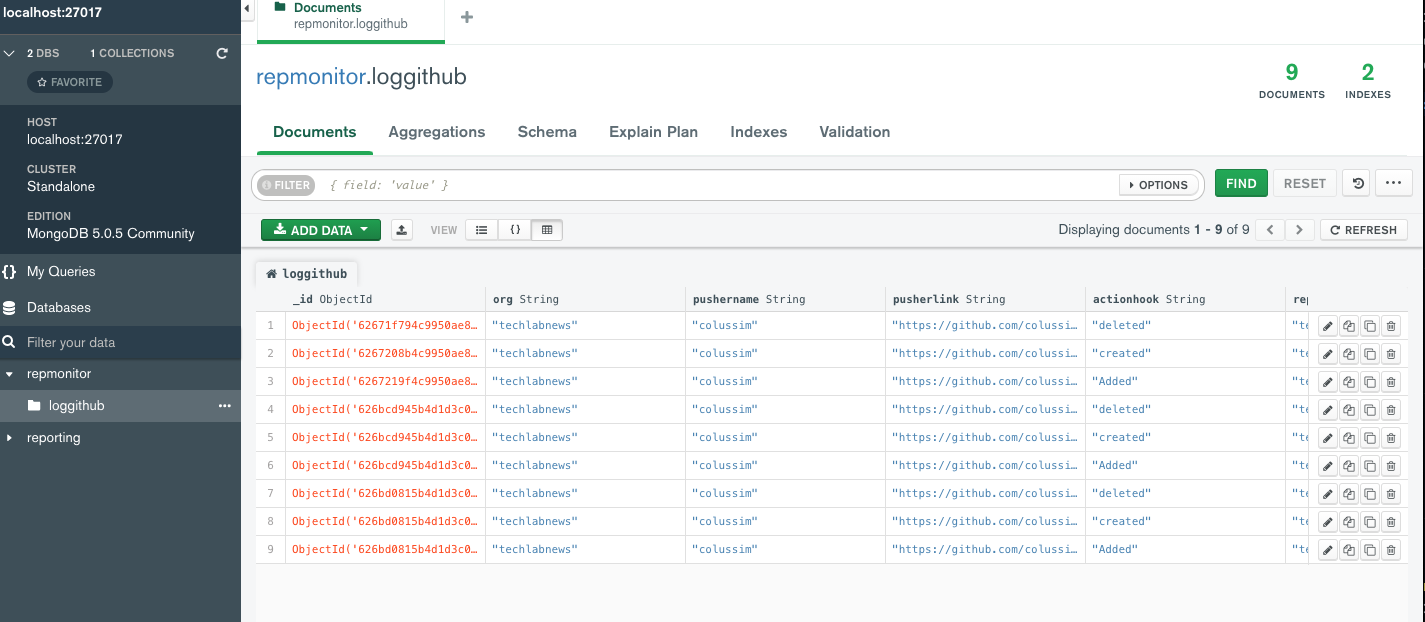1425x622 pixels.
Task: Select table view mode
Action: pos(547,230)
